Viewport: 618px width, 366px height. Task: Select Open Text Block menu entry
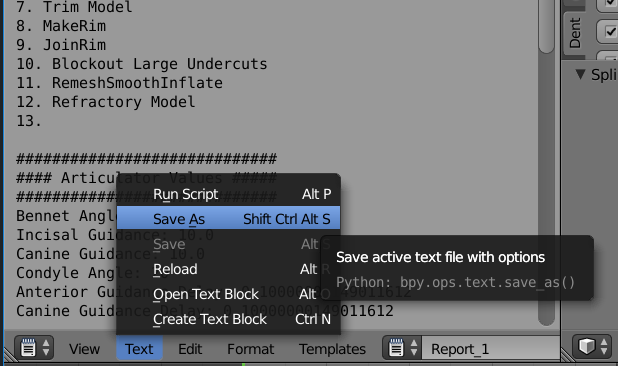(x=228, y=294)
